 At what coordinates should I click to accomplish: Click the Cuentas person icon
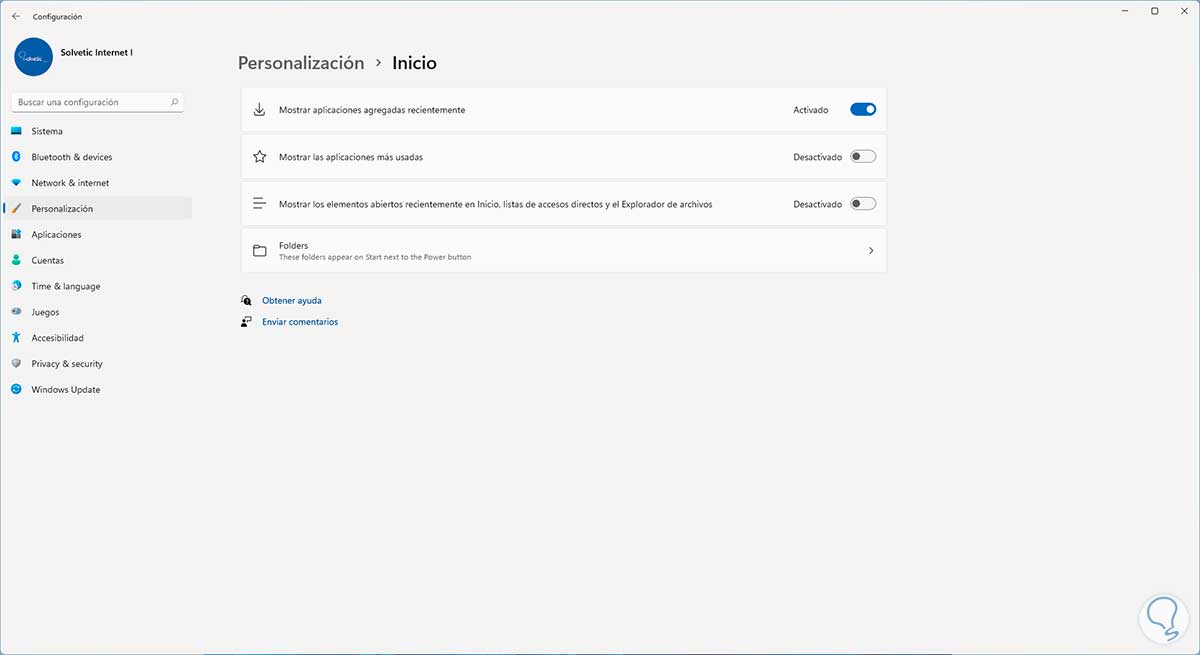click(x=16, y=260)
